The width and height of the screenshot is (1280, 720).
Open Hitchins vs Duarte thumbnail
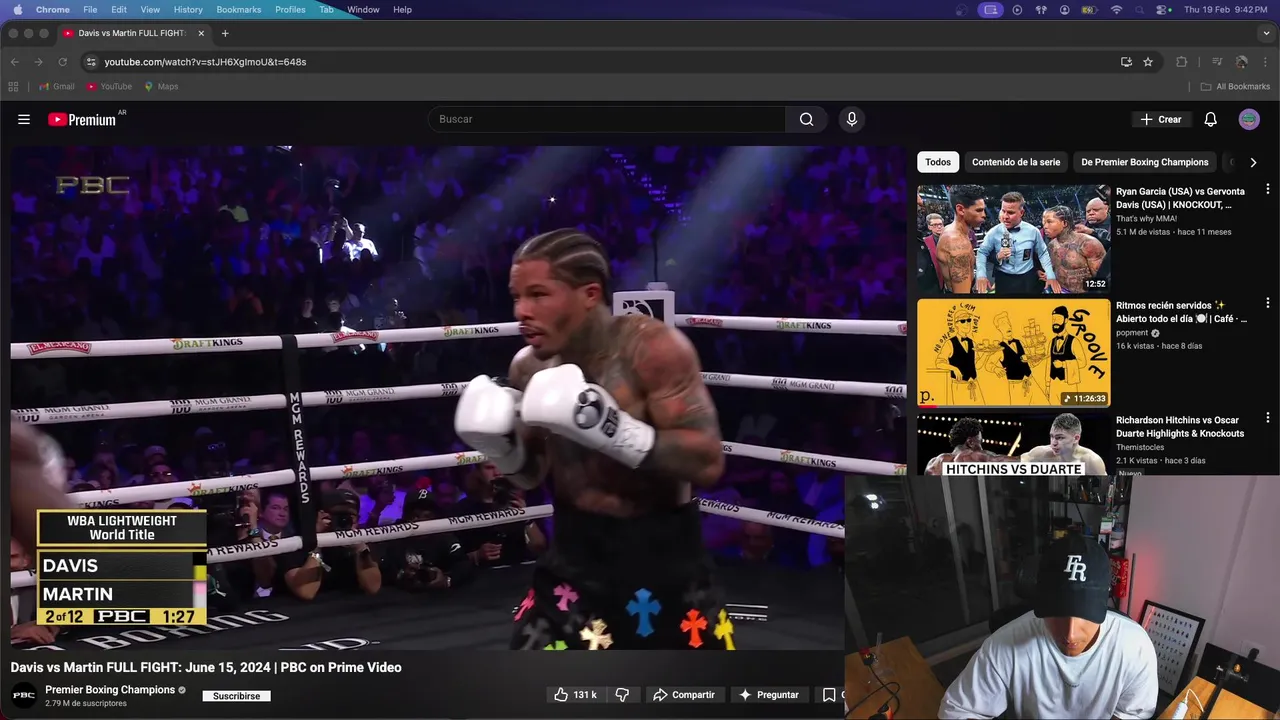(x=1014, y=444)
